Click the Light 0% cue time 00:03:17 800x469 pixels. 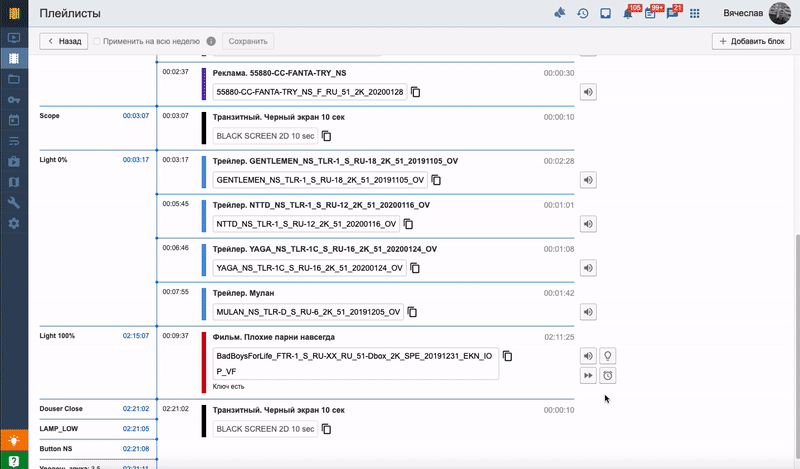coord(136,160)
